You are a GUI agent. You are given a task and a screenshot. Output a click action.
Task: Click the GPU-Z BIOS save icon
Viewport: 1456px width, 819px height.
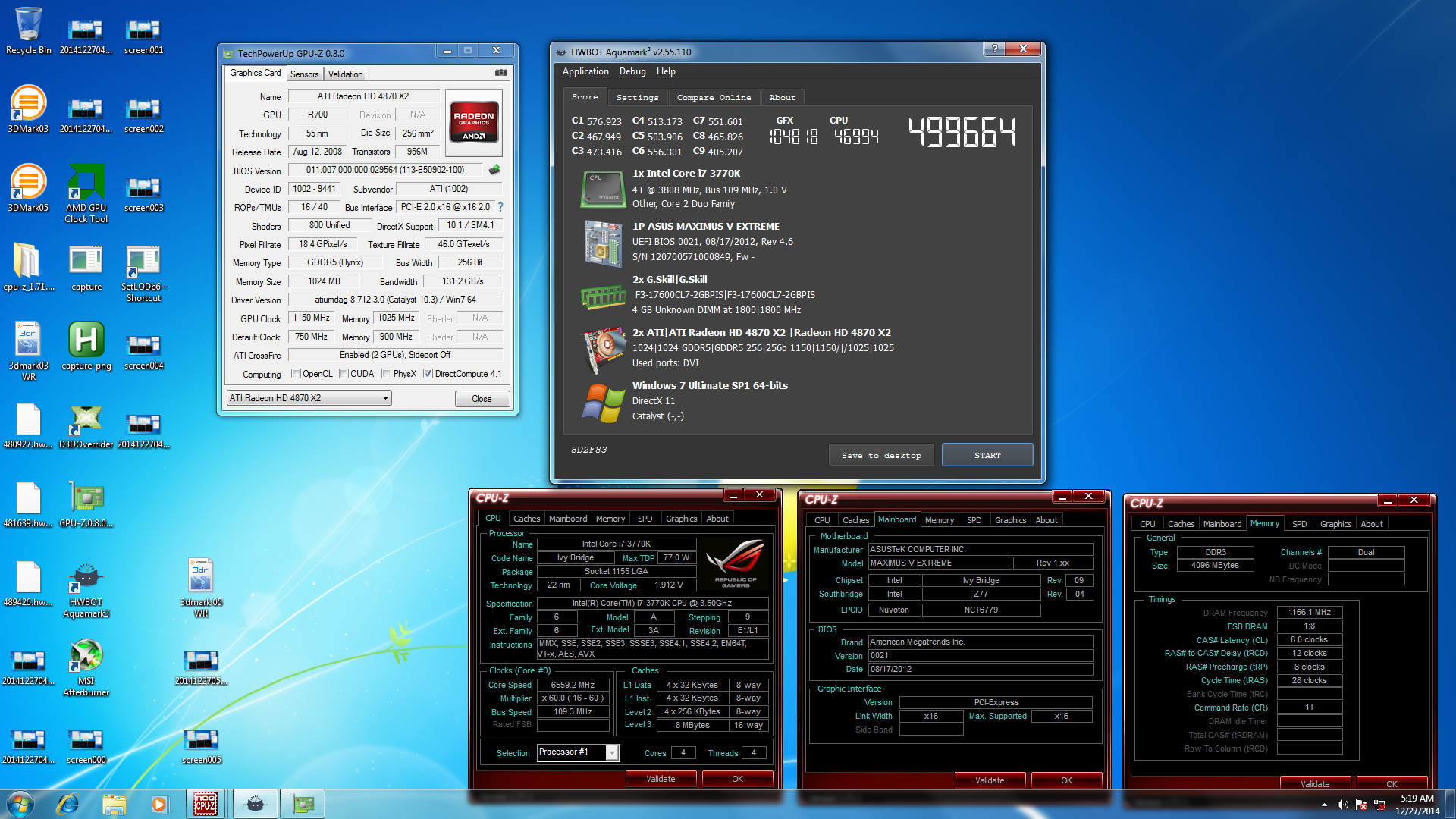pos(494,170)
